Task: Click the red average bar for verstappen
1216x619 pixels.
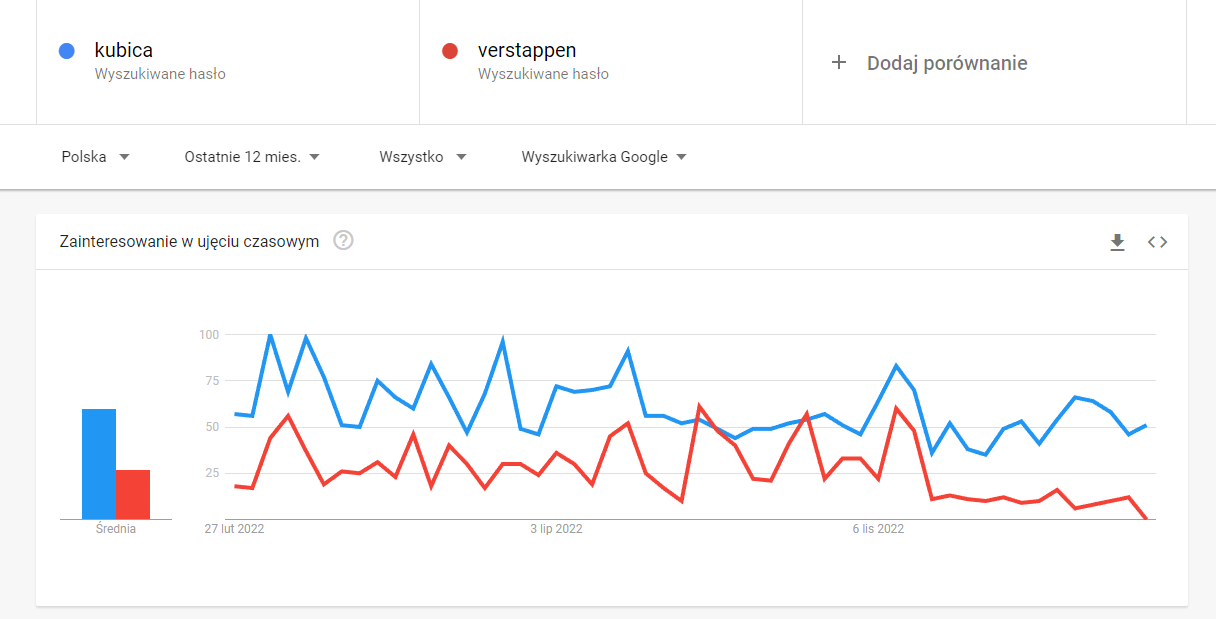Action: (133, 494)
